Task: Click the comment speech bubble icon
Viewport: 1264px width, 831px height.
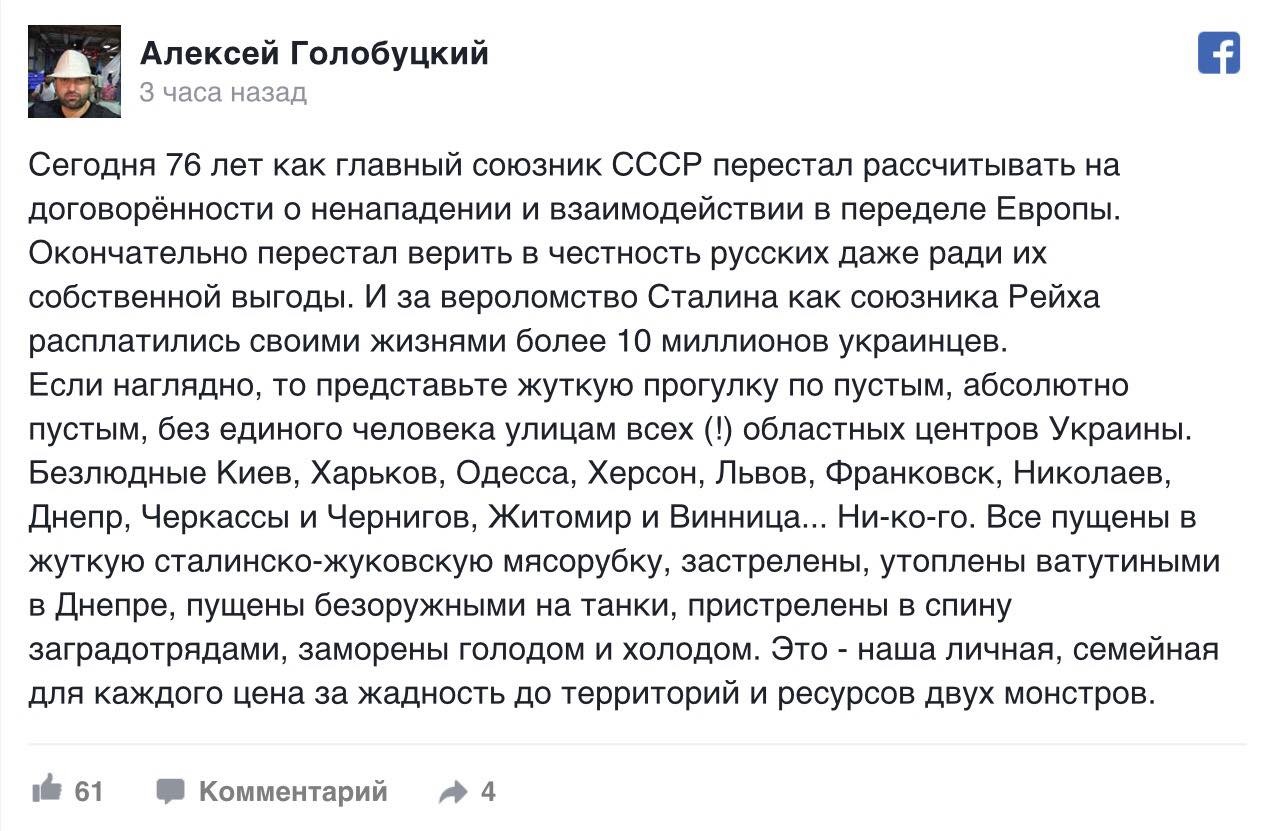Action: click(x=170, y=792)
